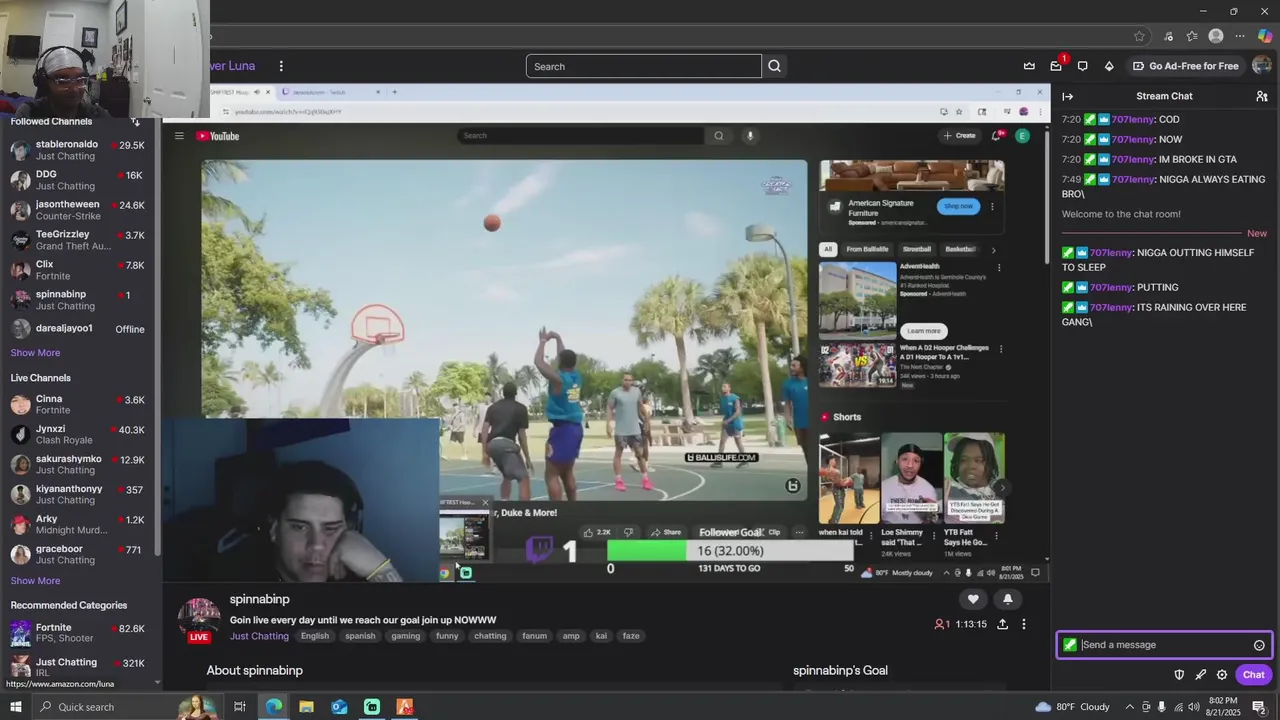
Task: Open stableronaldo in Followed Channels
Action: tap(79, 150)
